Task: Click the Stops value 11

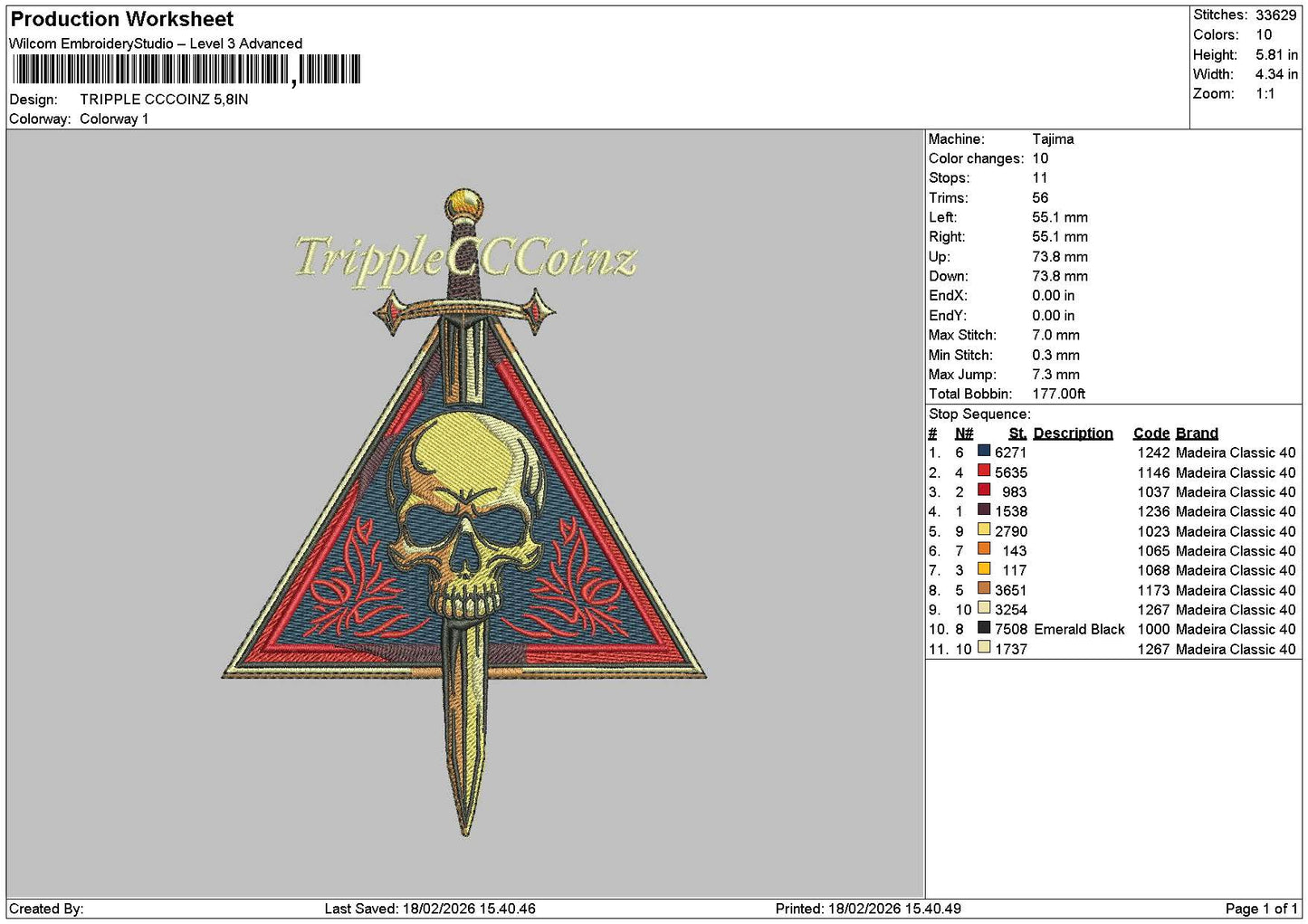Action: click(1040, 178)
